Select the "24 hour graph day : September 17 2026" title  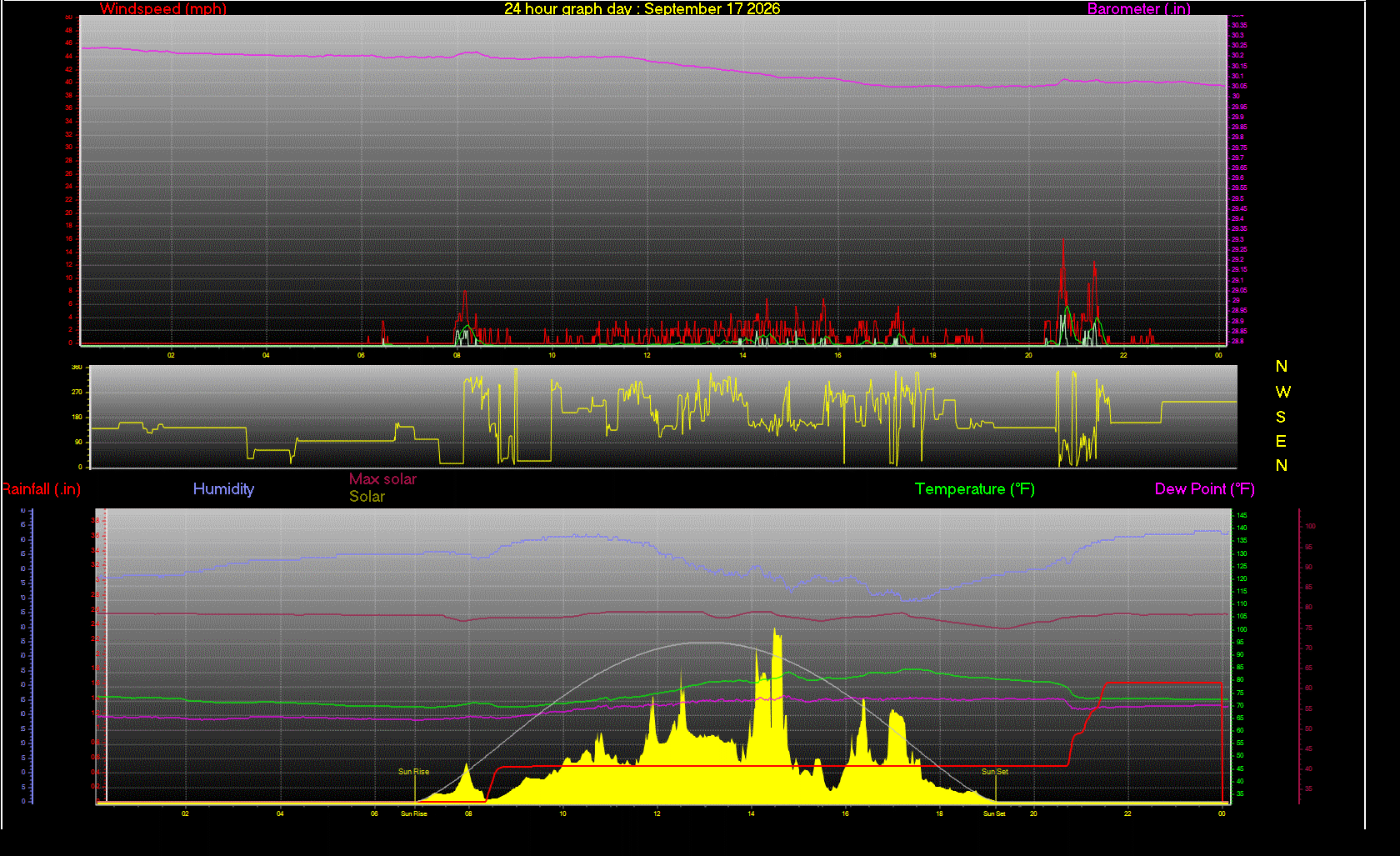pos(642,9)
